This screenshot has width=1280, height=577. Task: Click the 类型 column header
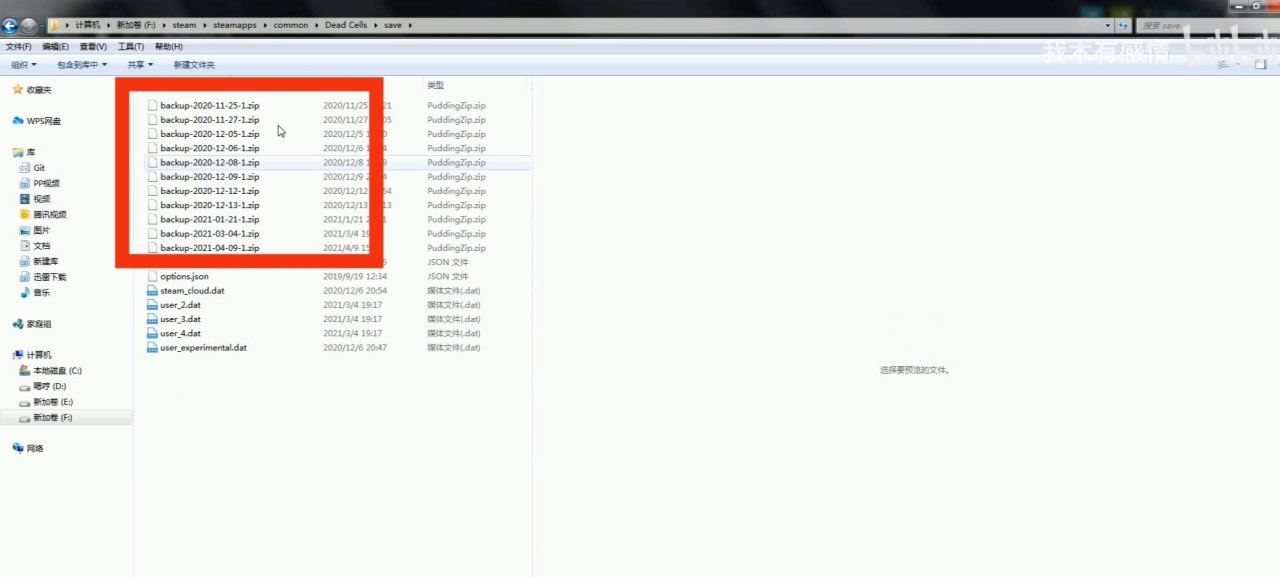[436, 86]
